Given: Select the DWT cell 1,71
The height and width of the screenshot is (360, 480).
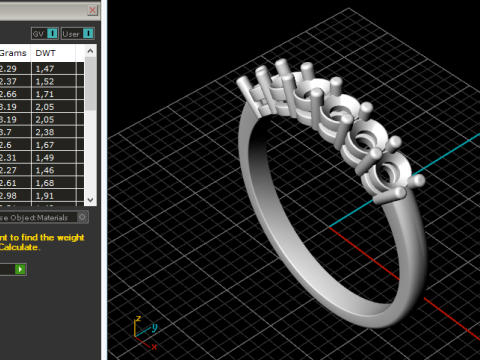Looking at the screenshot, I should tap(54, 94).
